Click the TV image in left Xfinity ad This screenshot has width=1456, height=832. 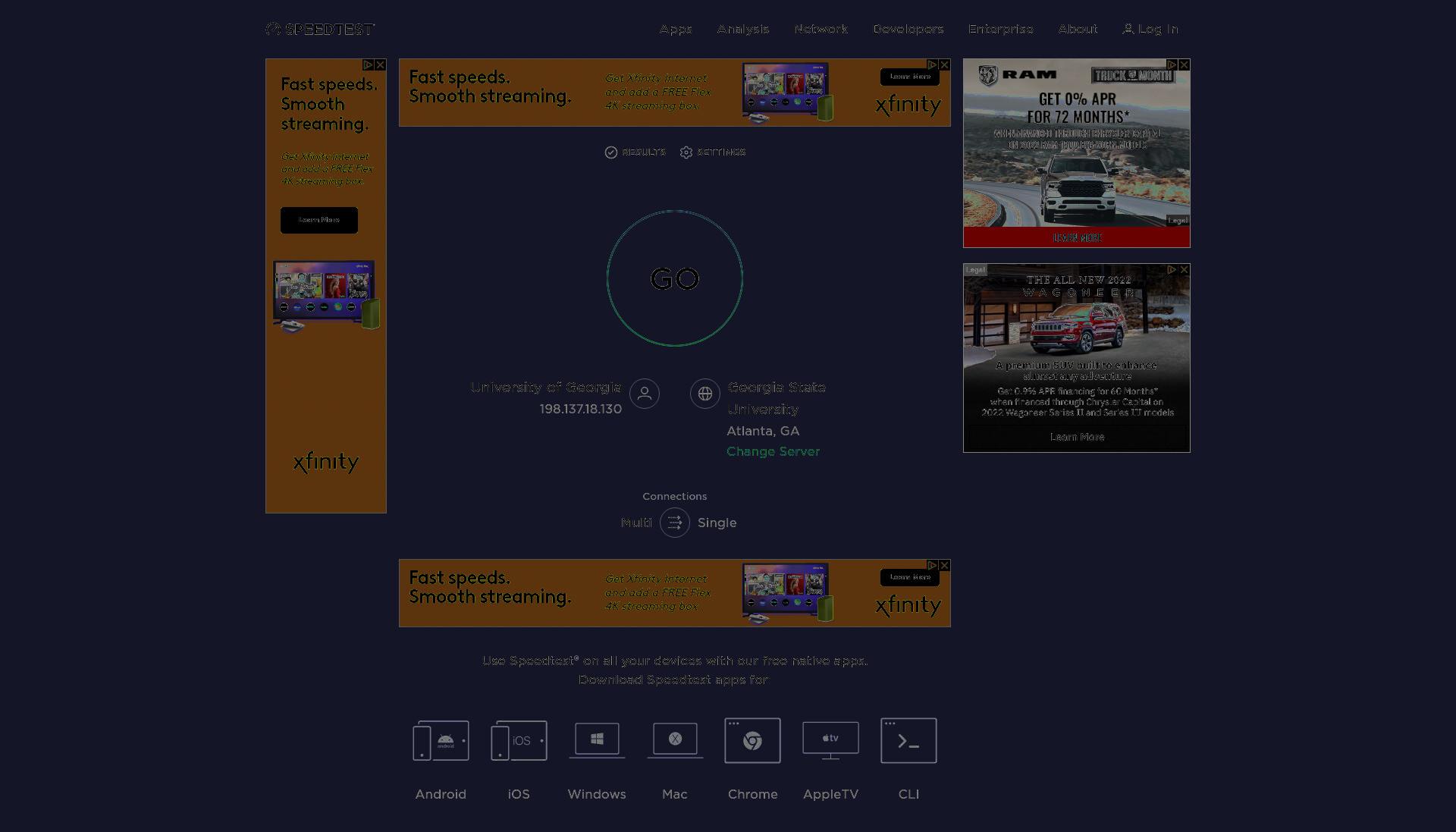[x=326, y=296]
